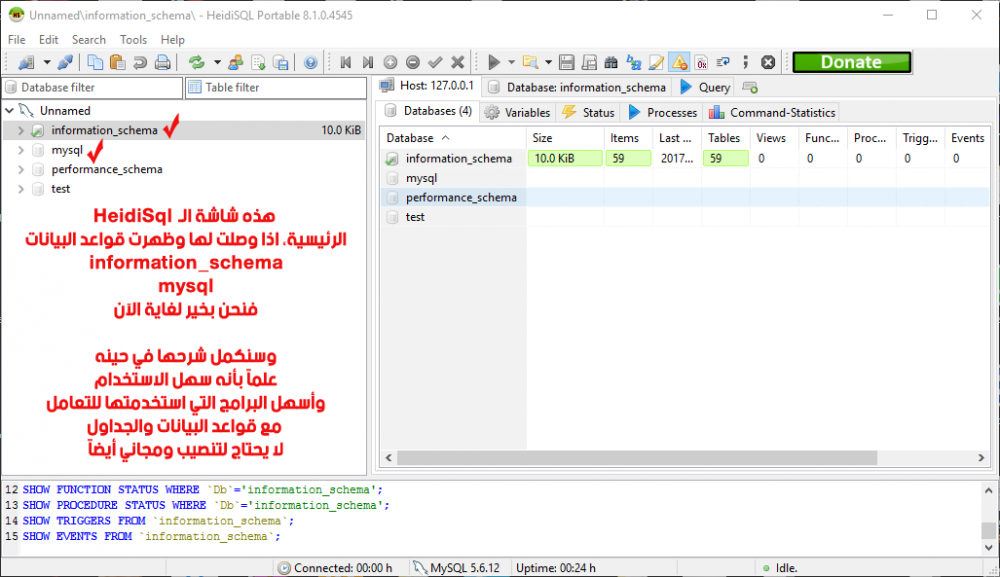Image resolution: width=1000 pixels, height=577 pixels.
Task: Click the Undo toolbar icon
Action: tap(140, 62)
